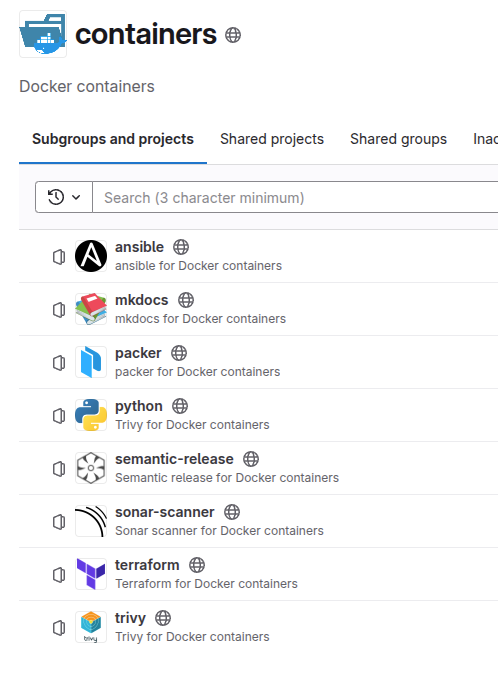The image size is (498, 689).
Task: Open the sonar-scanner project link
Action: 165,512
